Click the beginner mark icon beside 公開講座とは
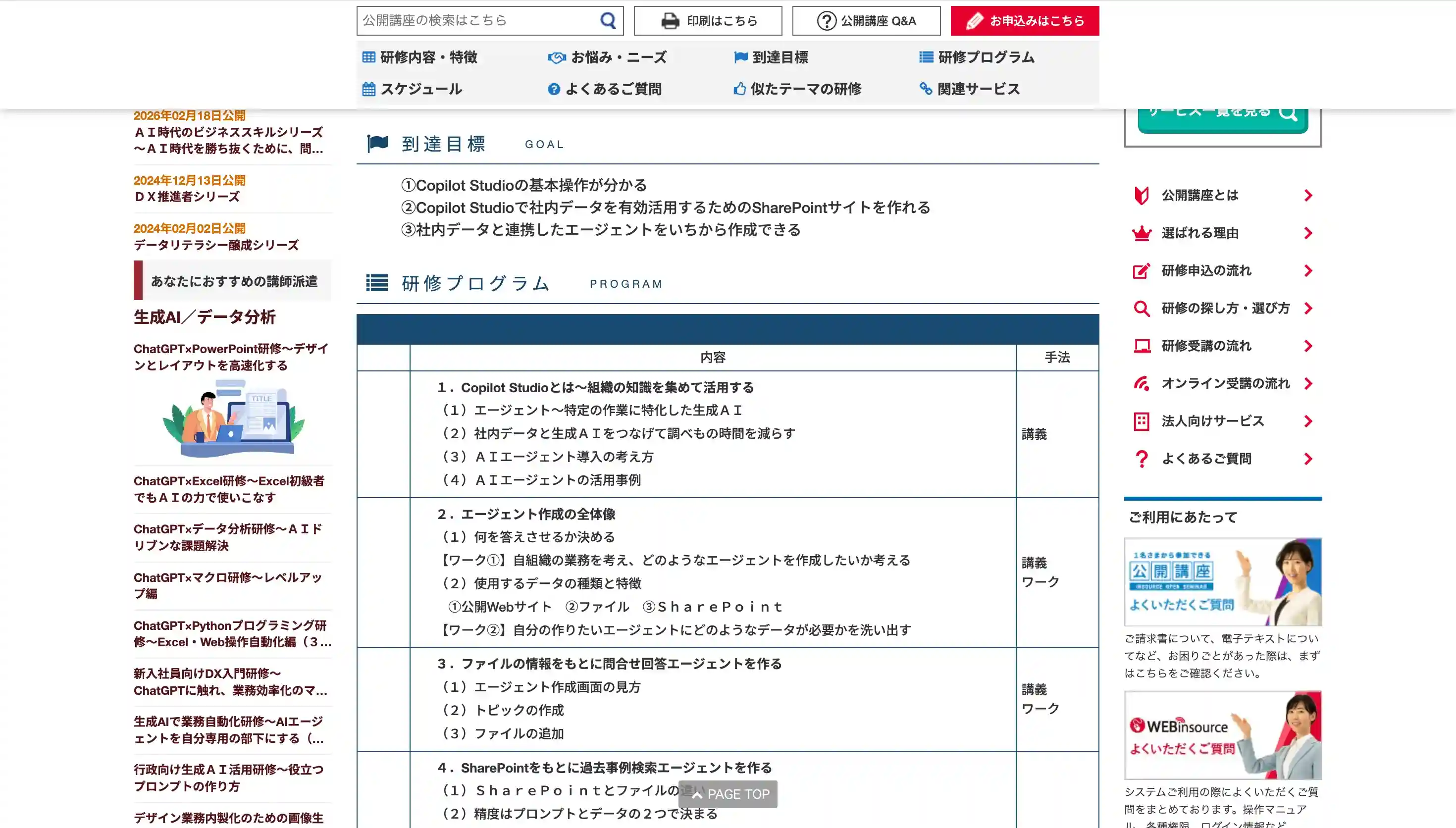 (x=1141, y=196)
